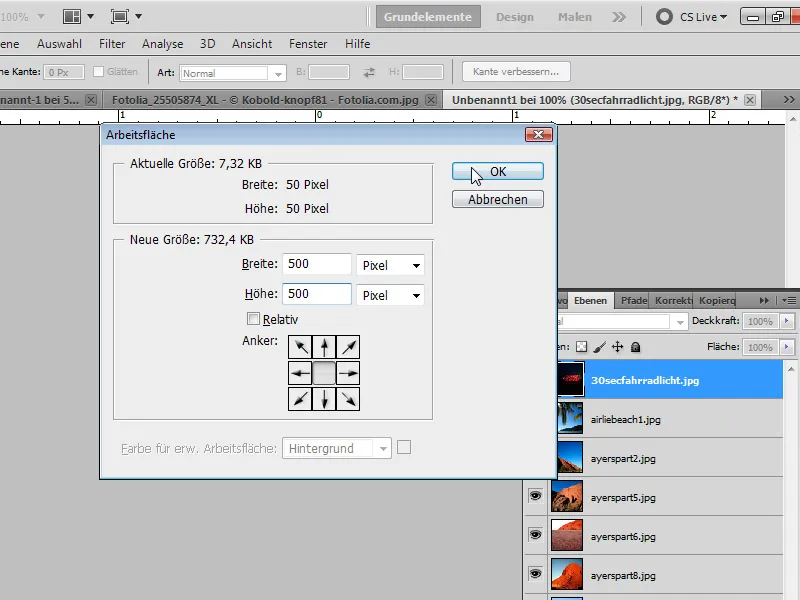This screenshot has height=600, width=800.
Task: Hide the ayerspart8.jpg layer
Action: pos(535,574)
